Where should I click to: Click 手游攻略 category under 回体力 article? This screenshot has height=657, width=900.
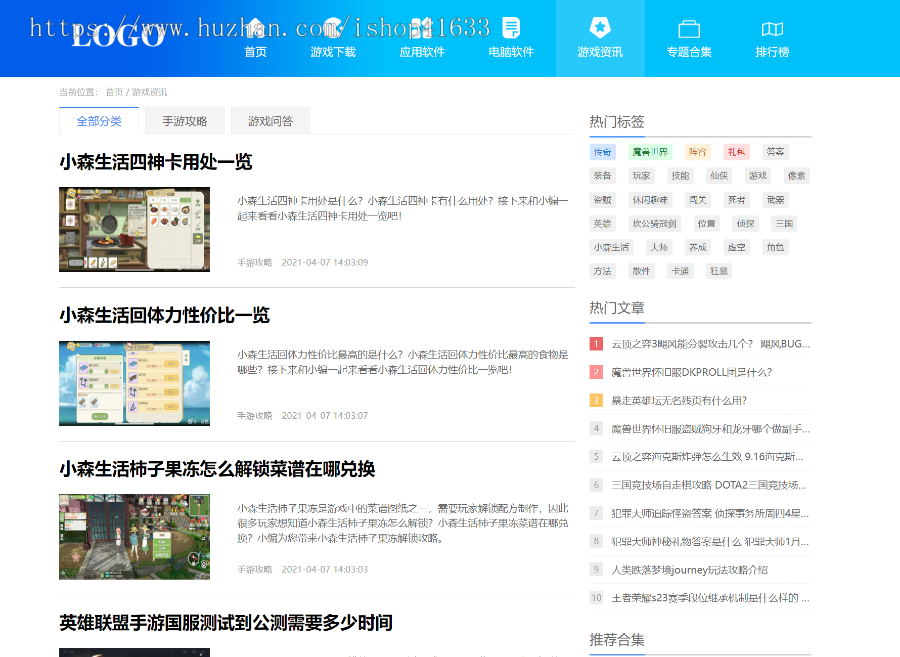tap(255, 415)
